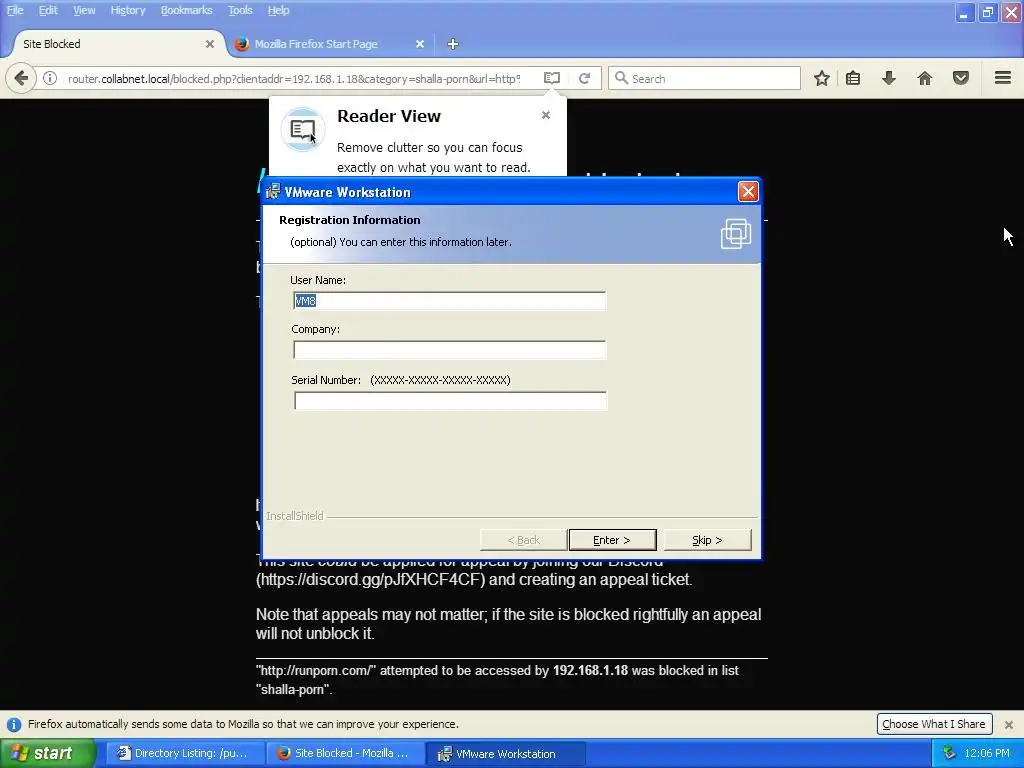Bookmark this page with star icon
1024x768 pixels.
pyautogui.click(x=822, y=78)
